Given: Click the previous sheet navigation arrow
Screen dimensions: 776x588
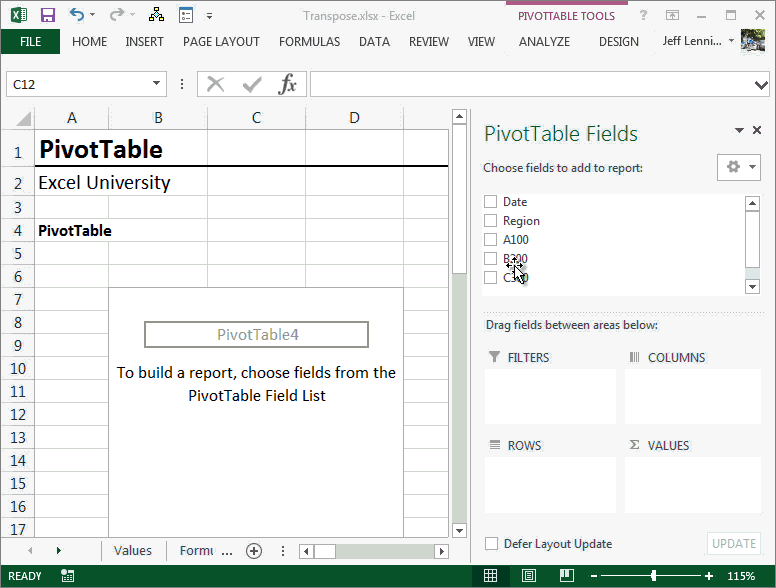Looking at the screenshot, I should (30, 550).
